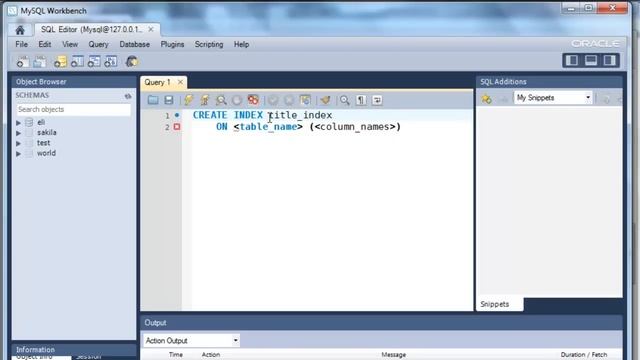Open find panel with magnifier icon
This screenshot has width=640, height=360.
click(x=345, y=100)
